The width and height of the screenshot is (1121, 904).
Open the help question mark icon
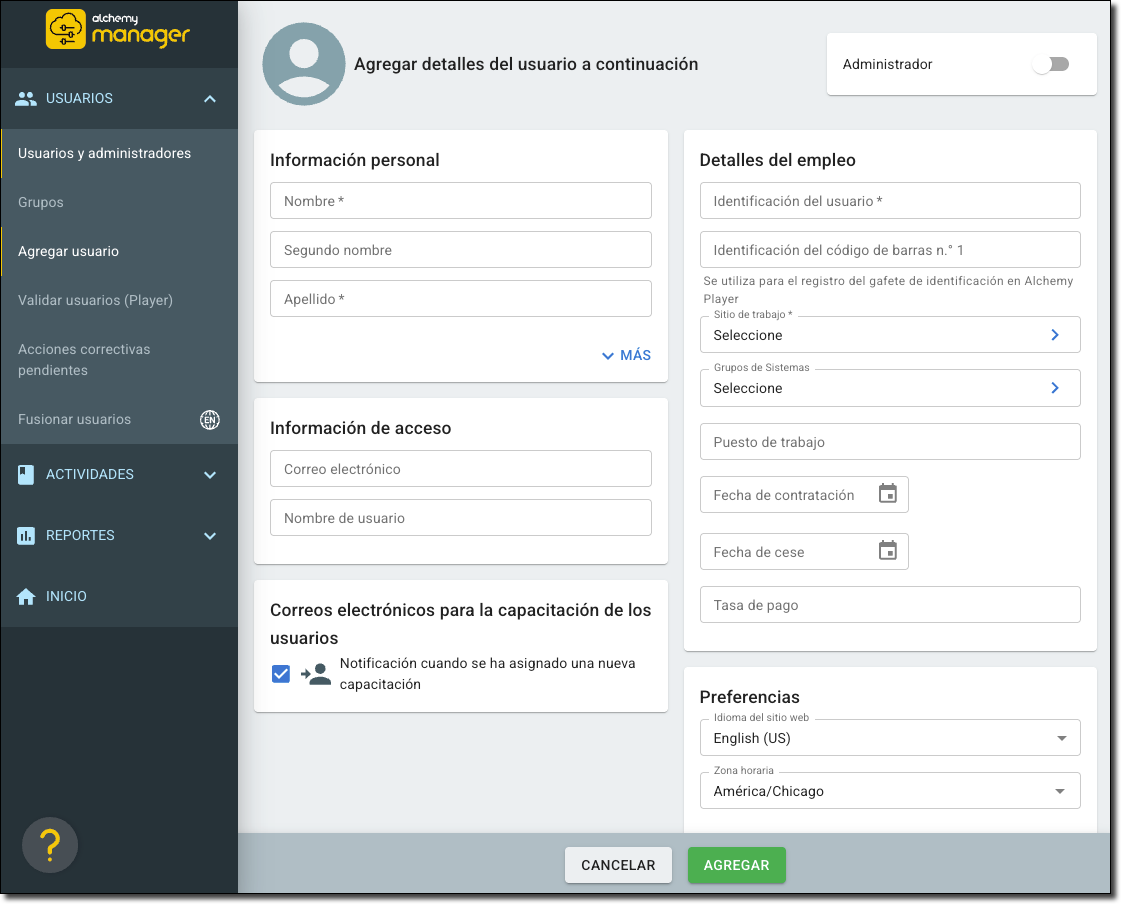pos(50,845)
